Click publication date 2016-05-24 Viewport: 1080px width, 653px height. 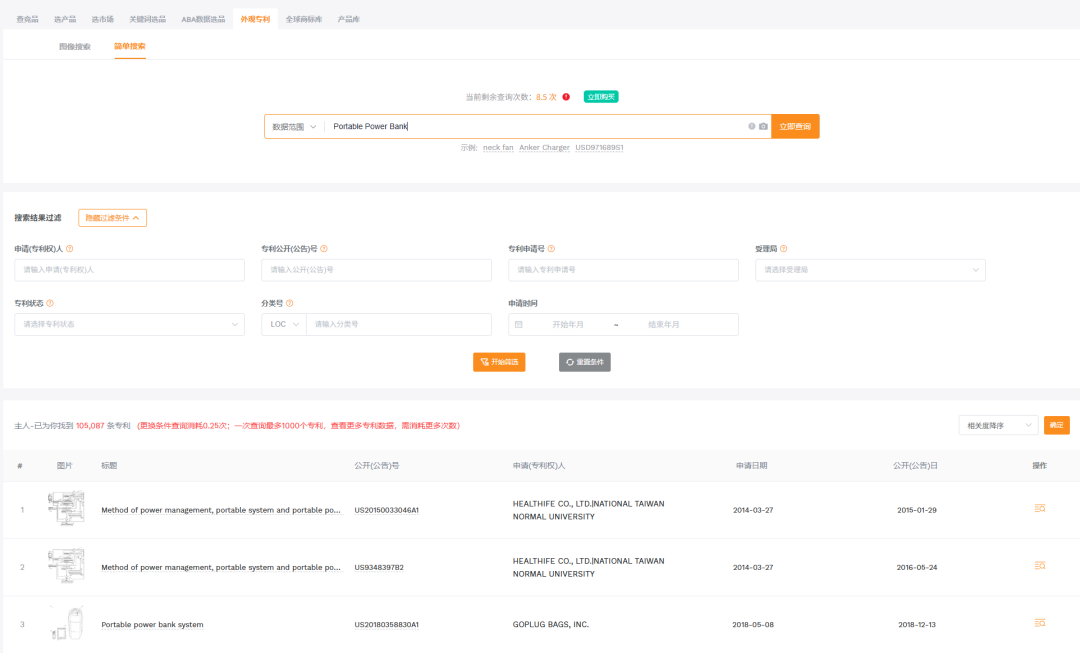tap(917, 568)
